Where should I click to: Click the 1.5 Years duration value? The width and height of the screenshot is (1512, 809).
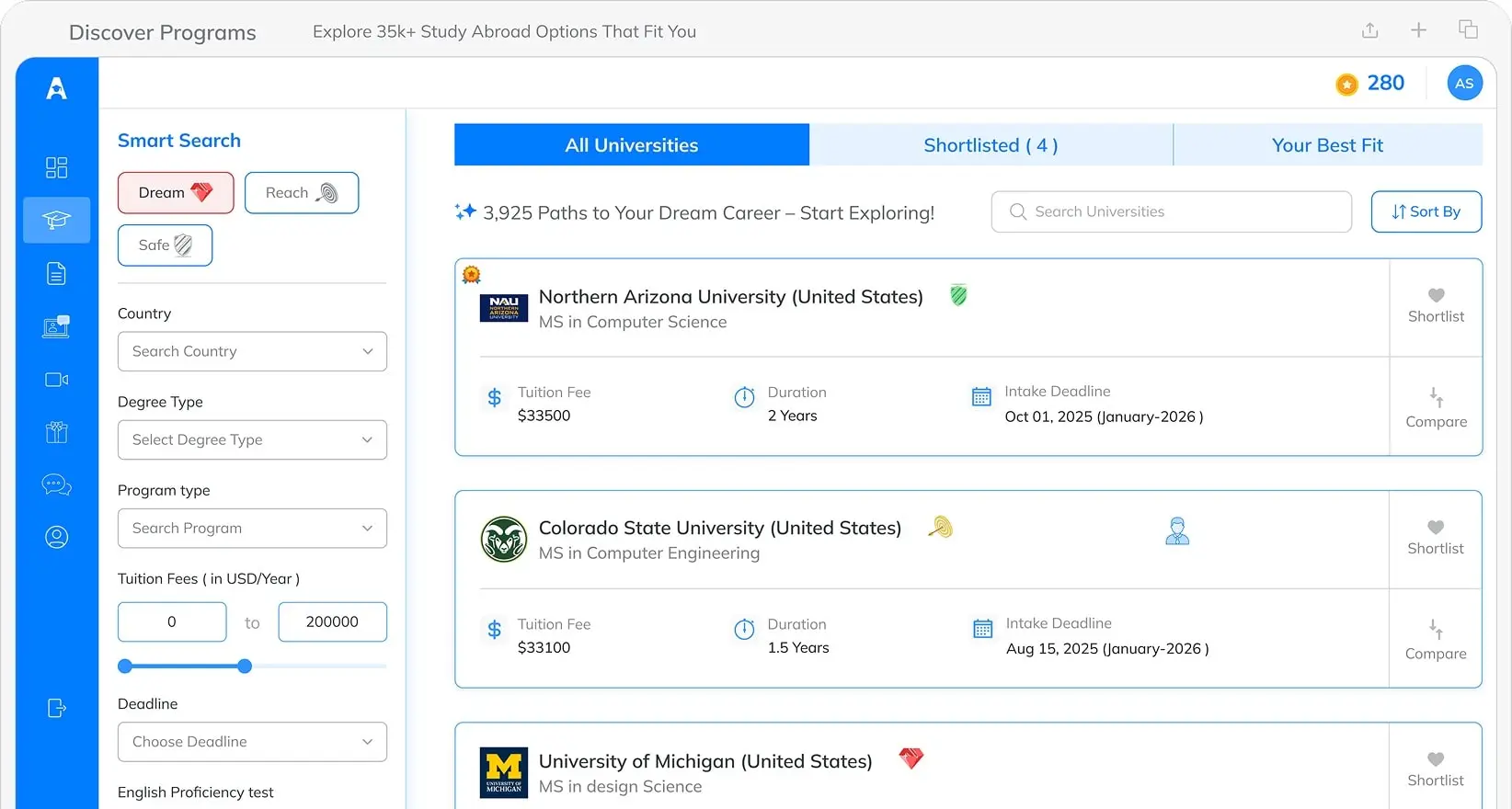pos(798,647)
